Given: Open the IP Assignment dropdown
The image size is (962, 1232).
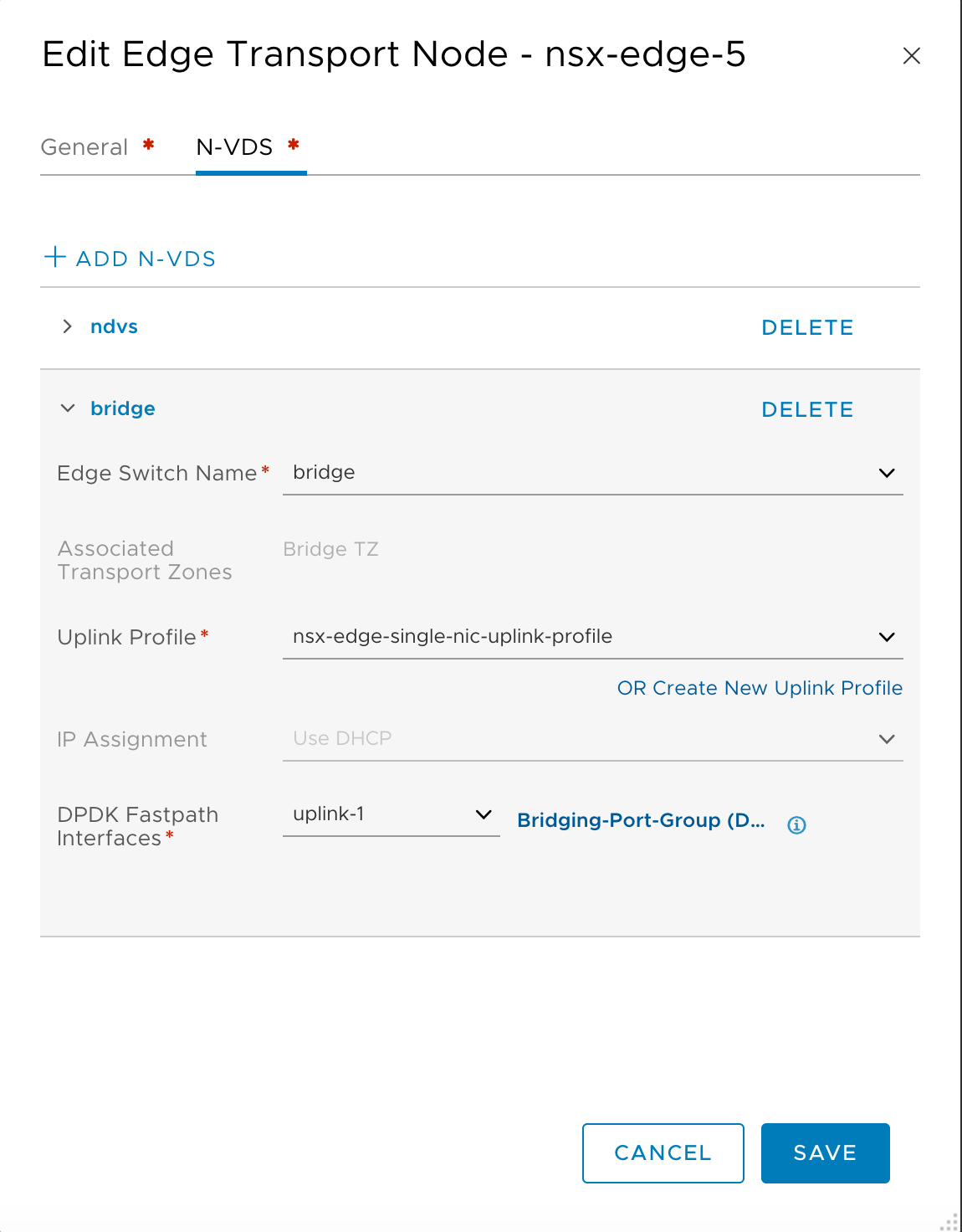Looking at the screenshot, I should 887,739.
